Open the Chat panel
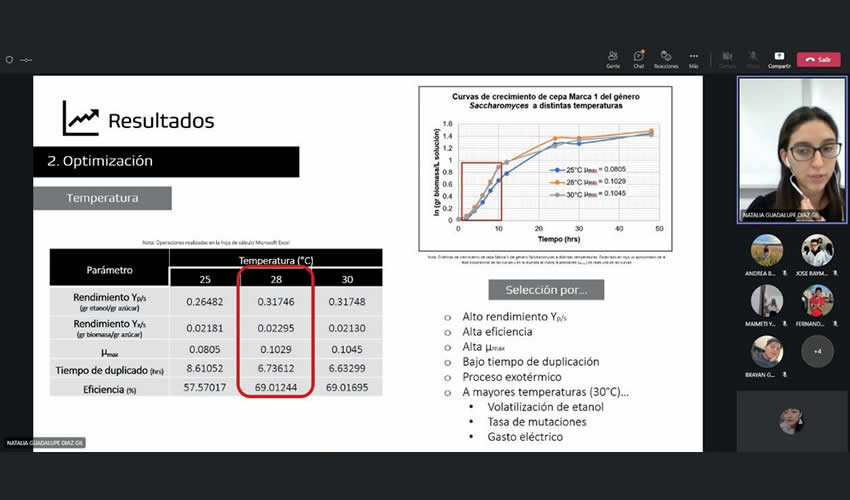The image size is (850, 500). (639, 57)
